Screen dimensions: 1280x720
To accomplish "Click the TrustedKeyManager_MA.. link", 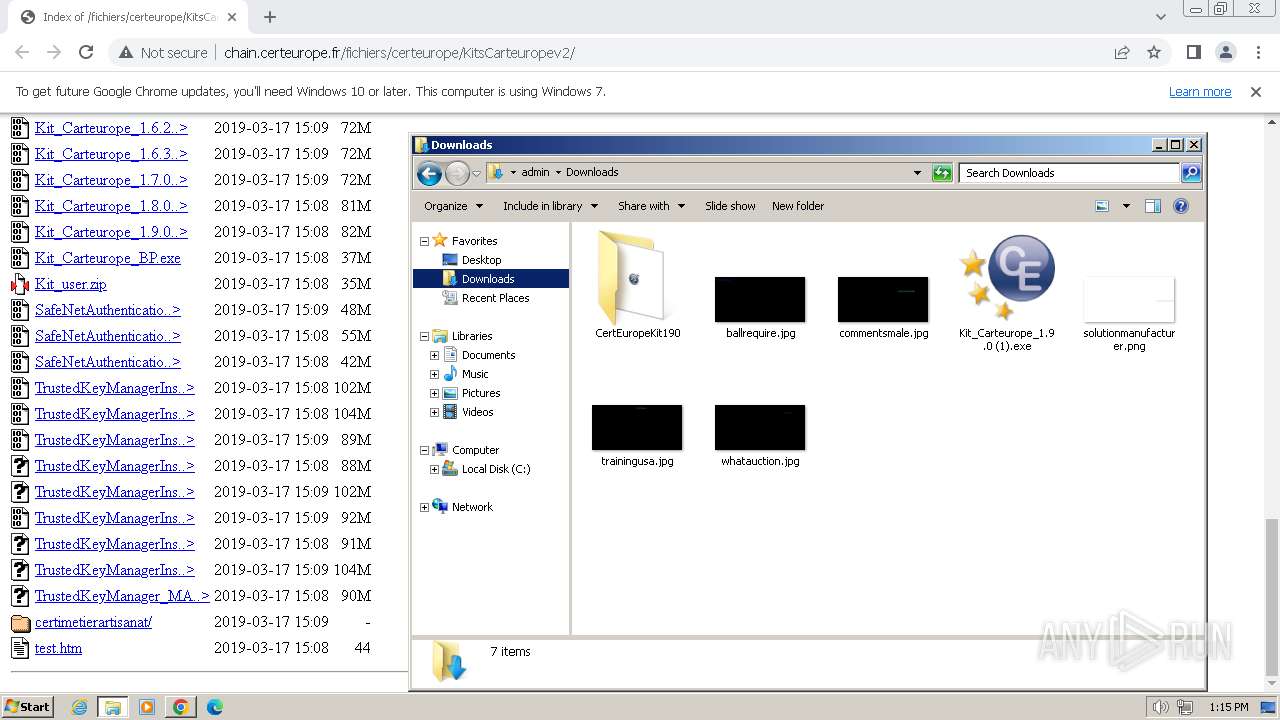I will pyautogui.click(x=122, y=596).
